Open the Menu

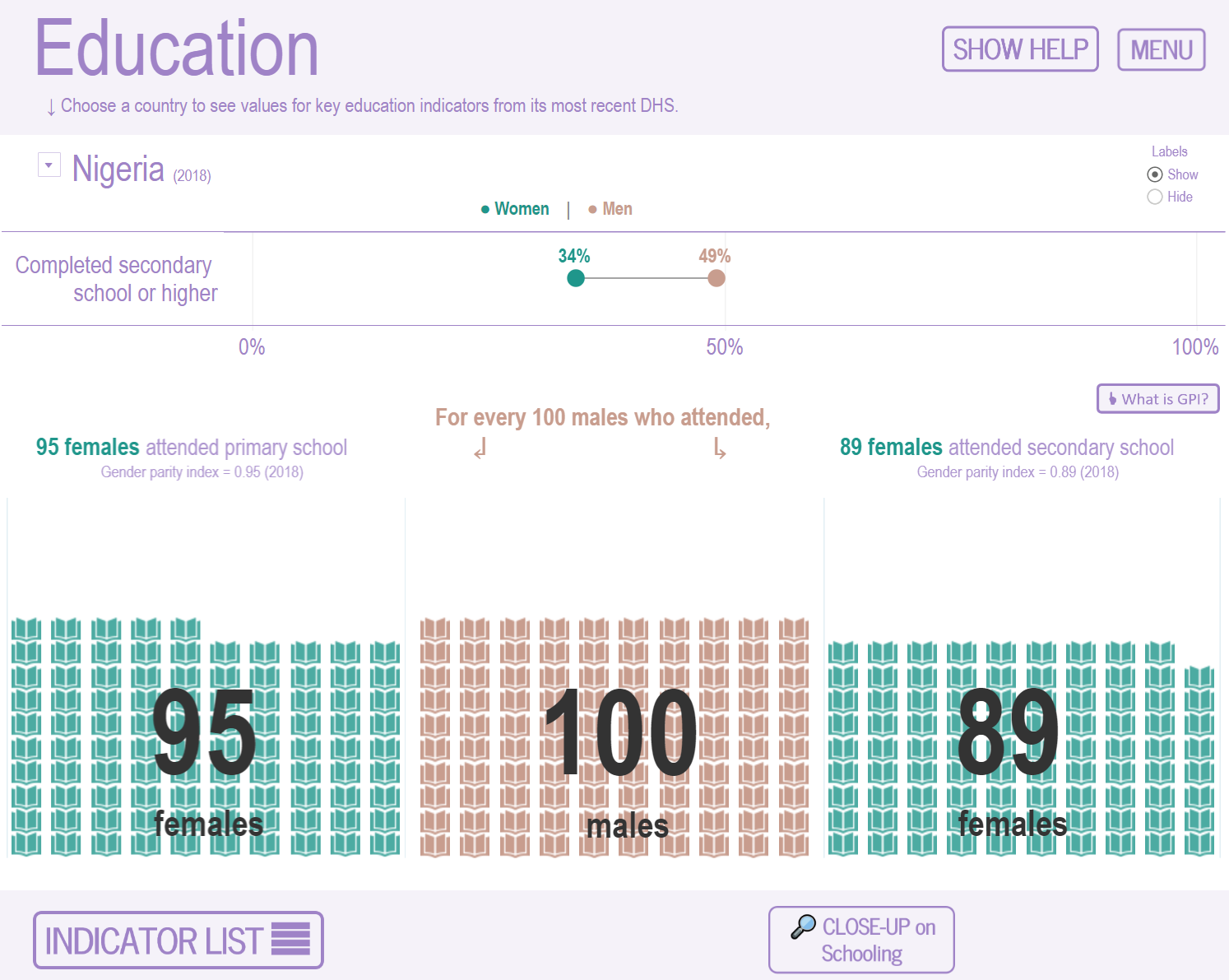[x=1161, y=49]
